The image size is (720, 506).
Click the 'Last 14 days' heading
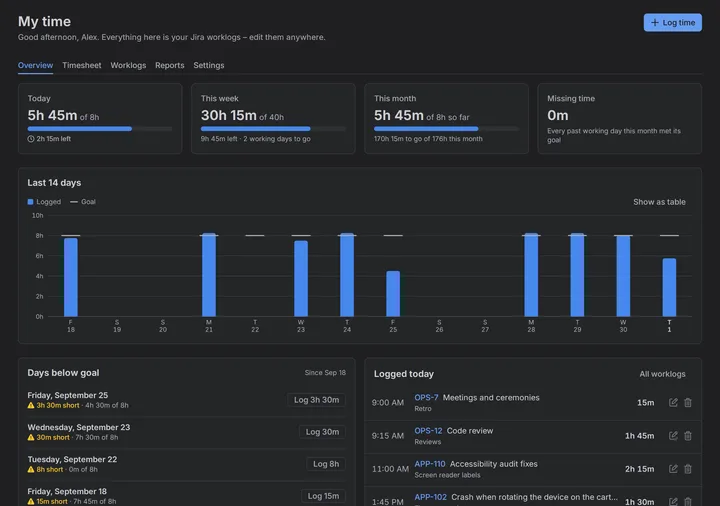pos(54,183)
